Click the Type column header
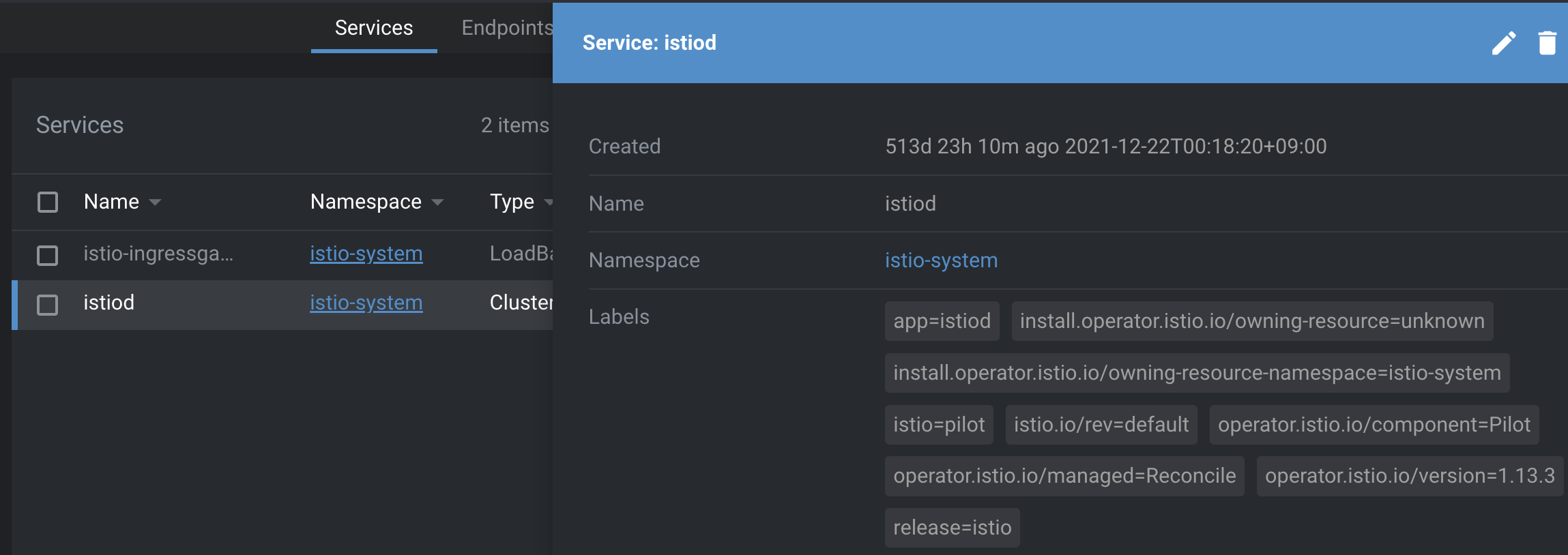The height and width of the screenshot is (555, 1568). coord(512,202)
